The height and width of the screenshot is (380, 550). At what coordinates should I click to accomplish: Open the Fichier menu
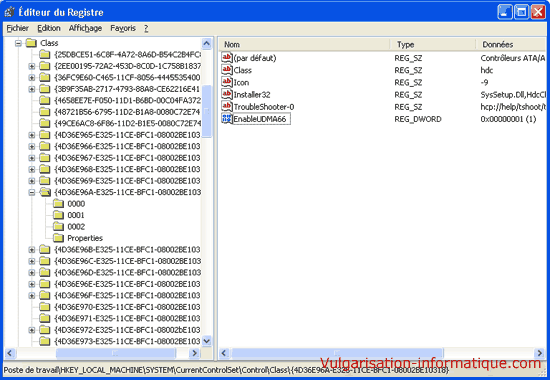pyautogui.click(x=18, y=28)
